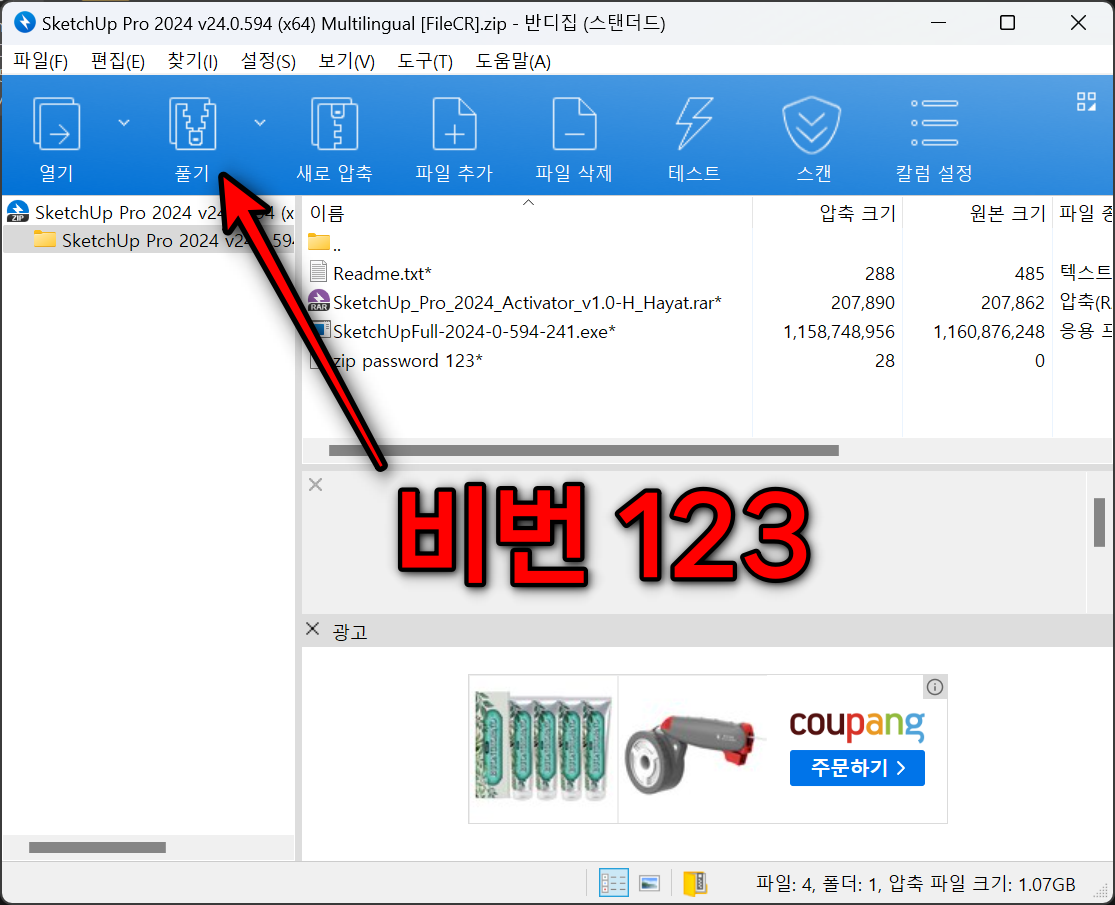Open the 보기(V) menu
Screen dimensions: 1115x905
(346, 62)
